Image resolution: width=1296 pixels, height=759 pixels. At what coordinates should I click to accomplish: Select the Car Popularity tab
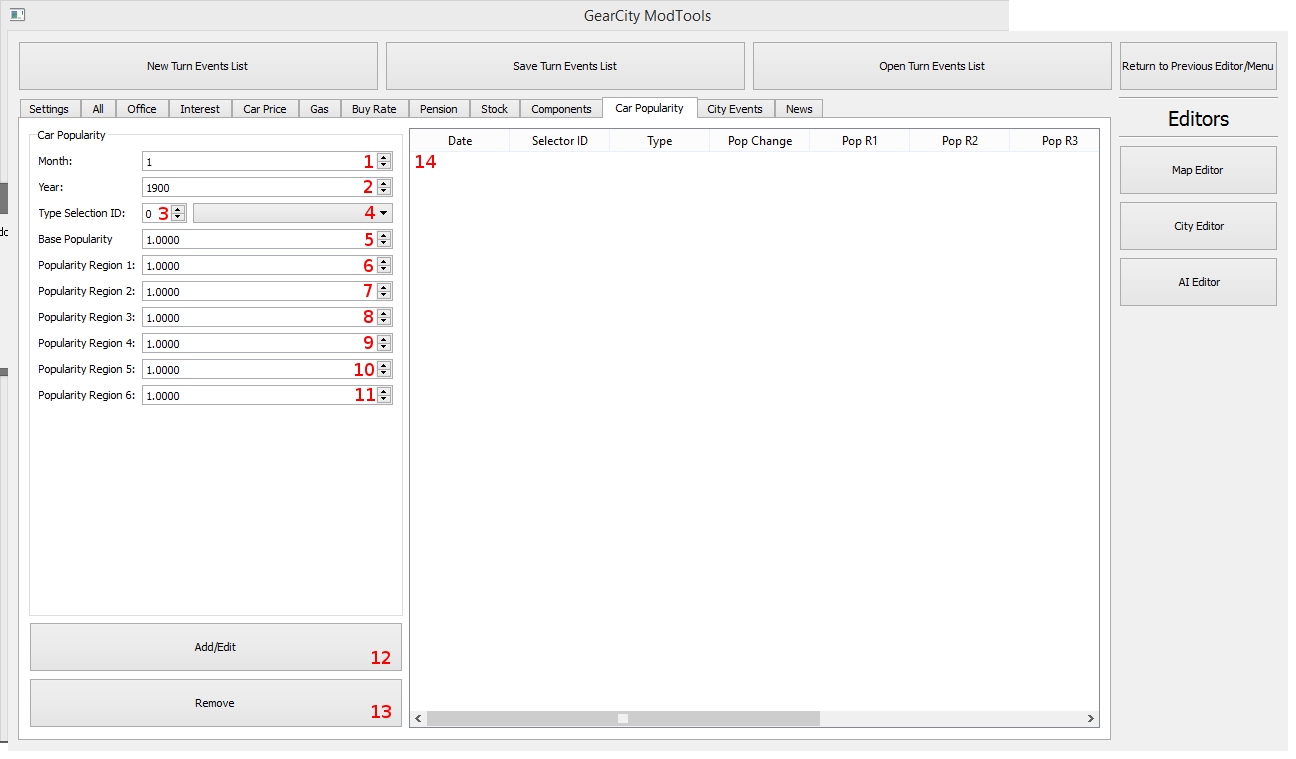[650, 108]
